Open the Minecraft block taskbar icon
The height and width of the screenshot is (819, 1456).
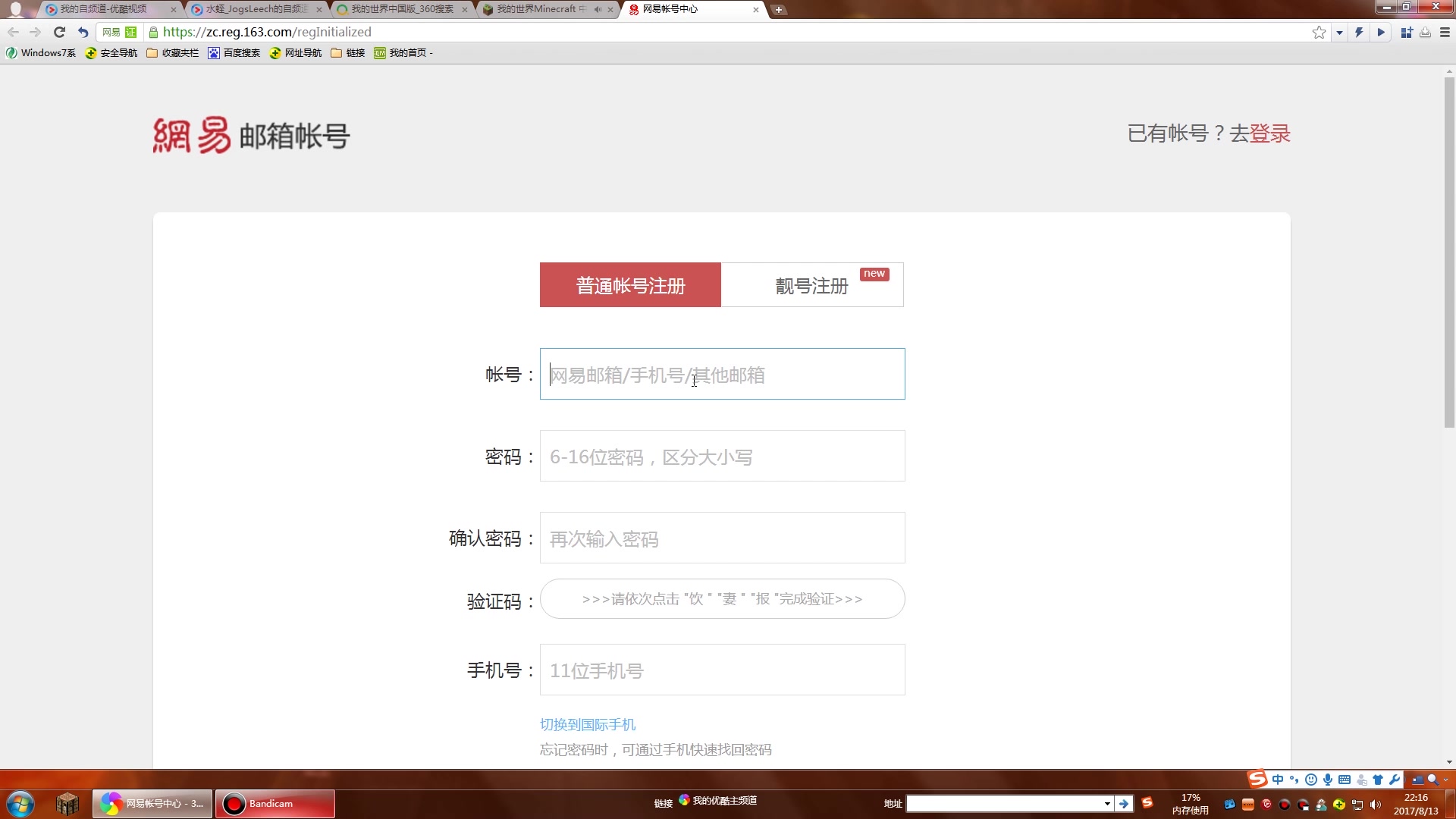tap(67, 804)
